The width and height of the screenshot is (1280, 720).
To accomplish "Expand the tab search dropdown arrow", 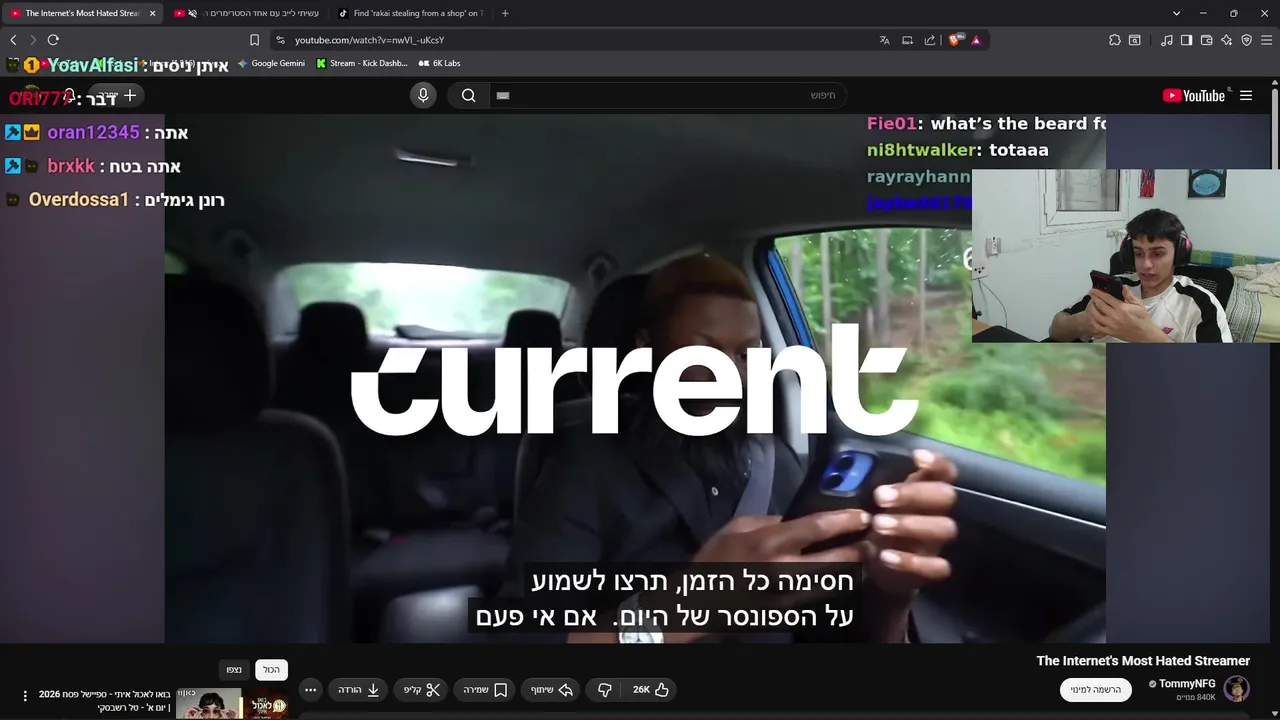I will coord(1176,13).
